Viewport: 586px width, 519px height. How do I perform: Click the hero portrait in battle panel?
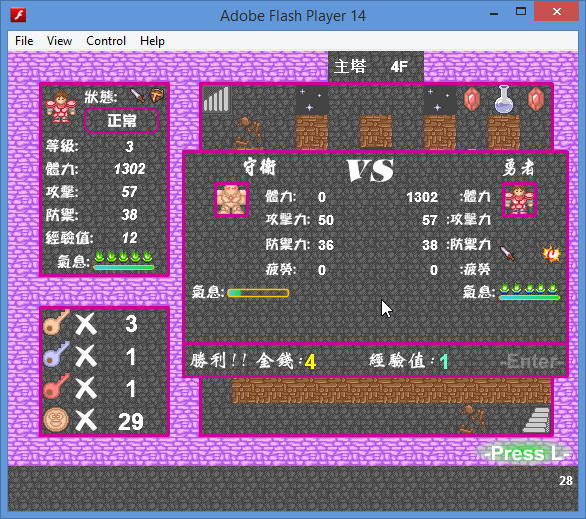(x=519, y=200)
